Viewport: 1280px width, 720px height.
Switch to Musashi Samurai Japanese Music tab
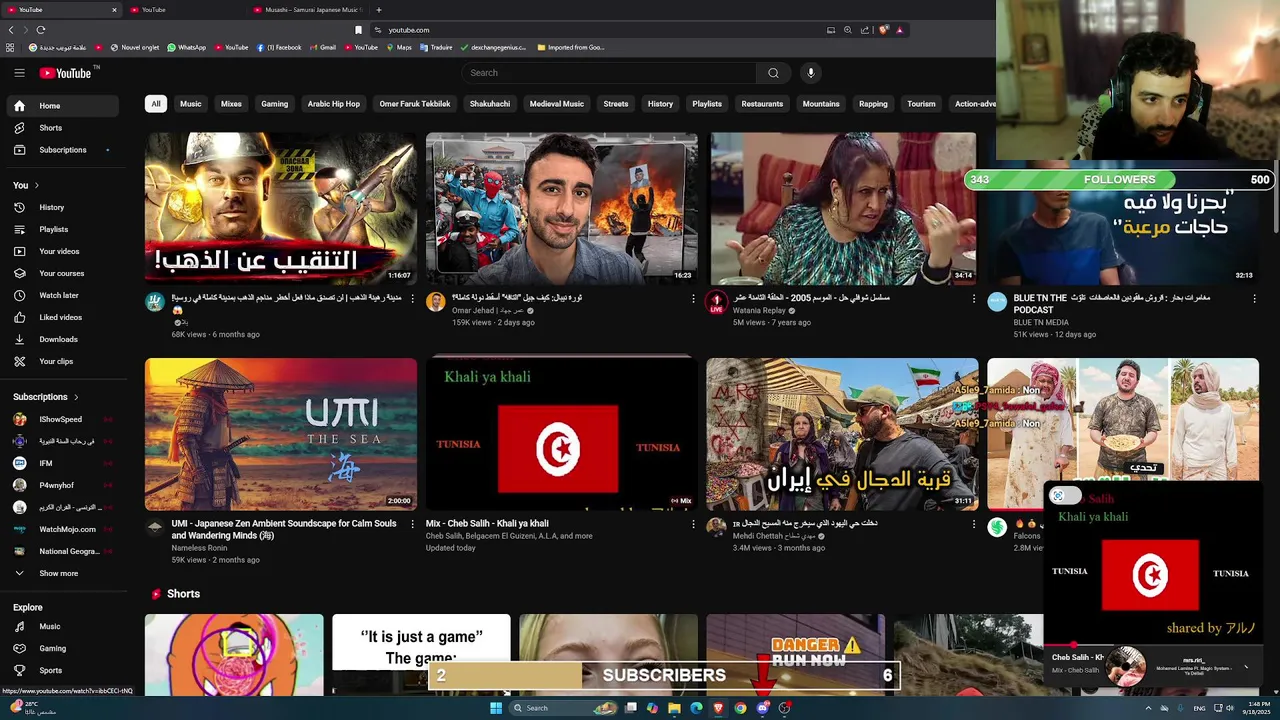click(310, 10)
